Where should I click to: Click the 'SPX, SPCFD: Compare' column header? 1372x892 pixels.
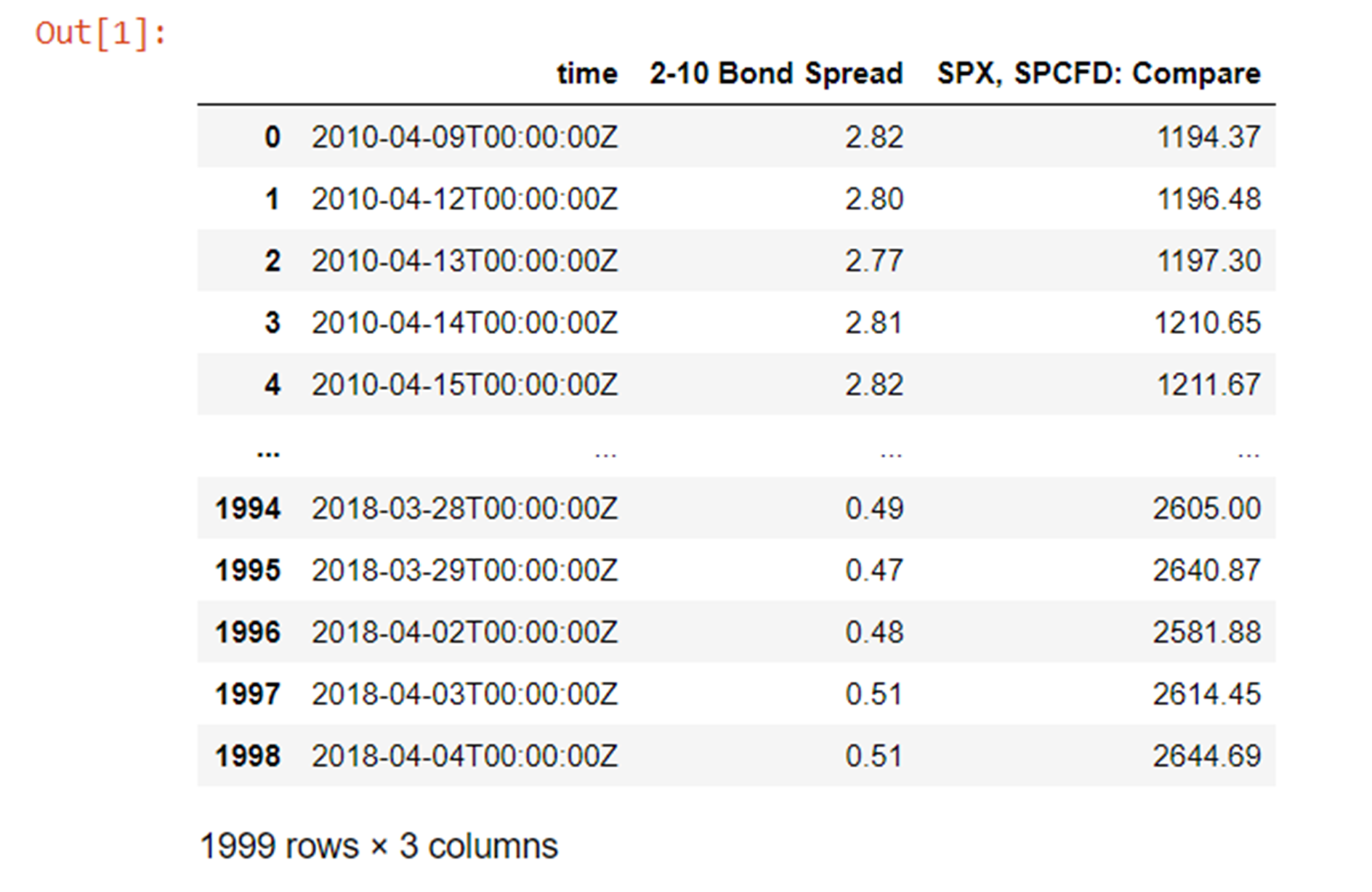1098,74
